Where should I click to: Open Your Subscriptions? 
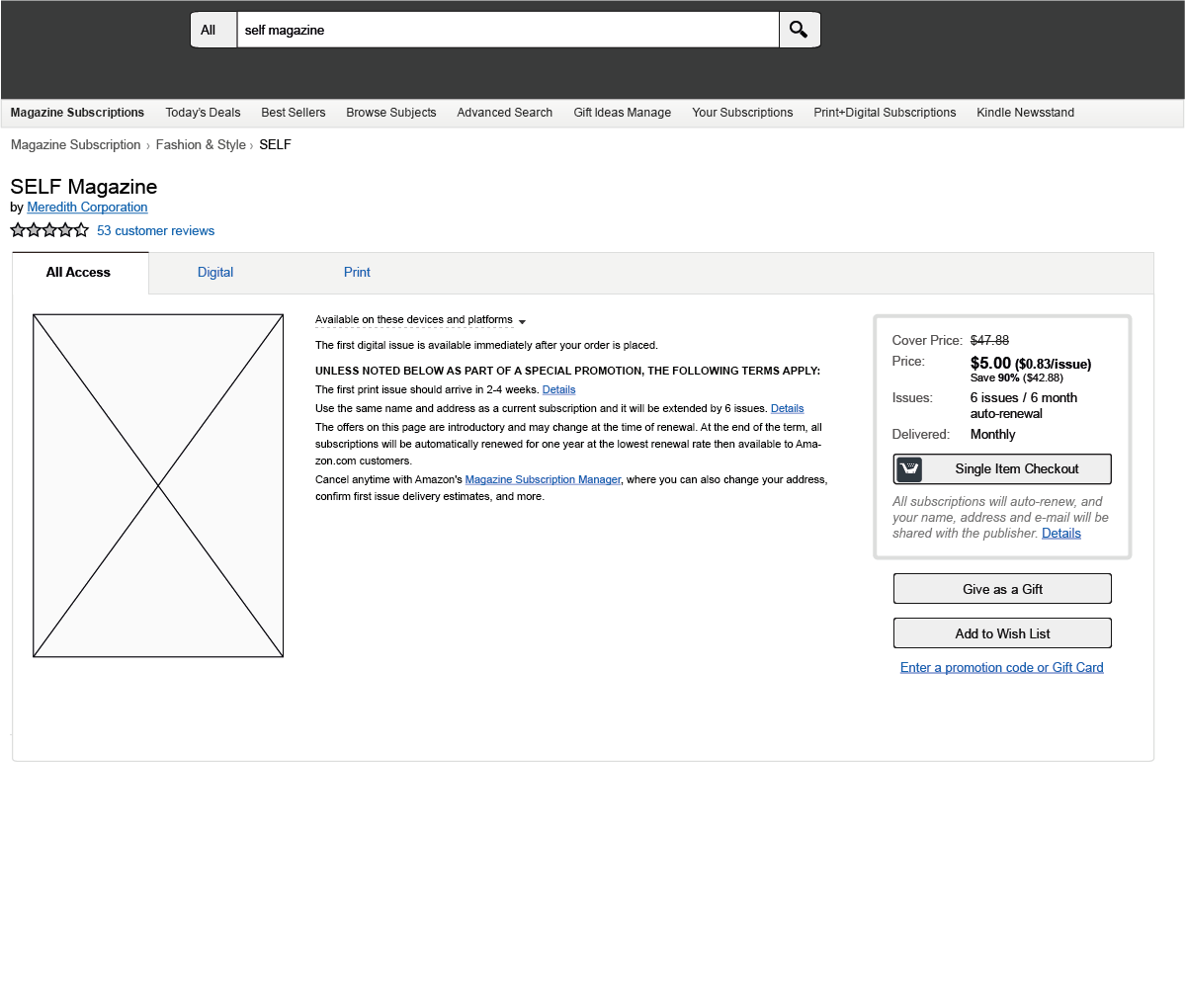(x=742, y=113)
